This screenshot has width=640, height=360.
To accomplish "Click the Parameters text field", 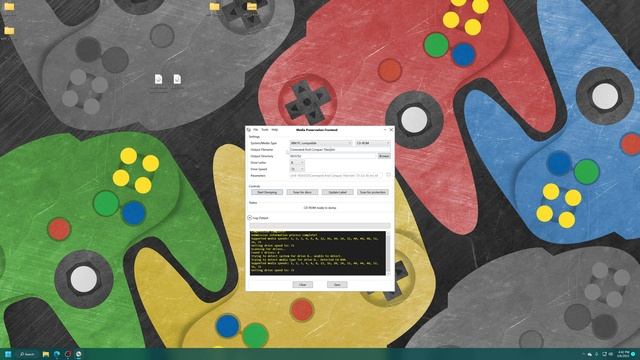I will pyautogui.click(x=337, y=176).
